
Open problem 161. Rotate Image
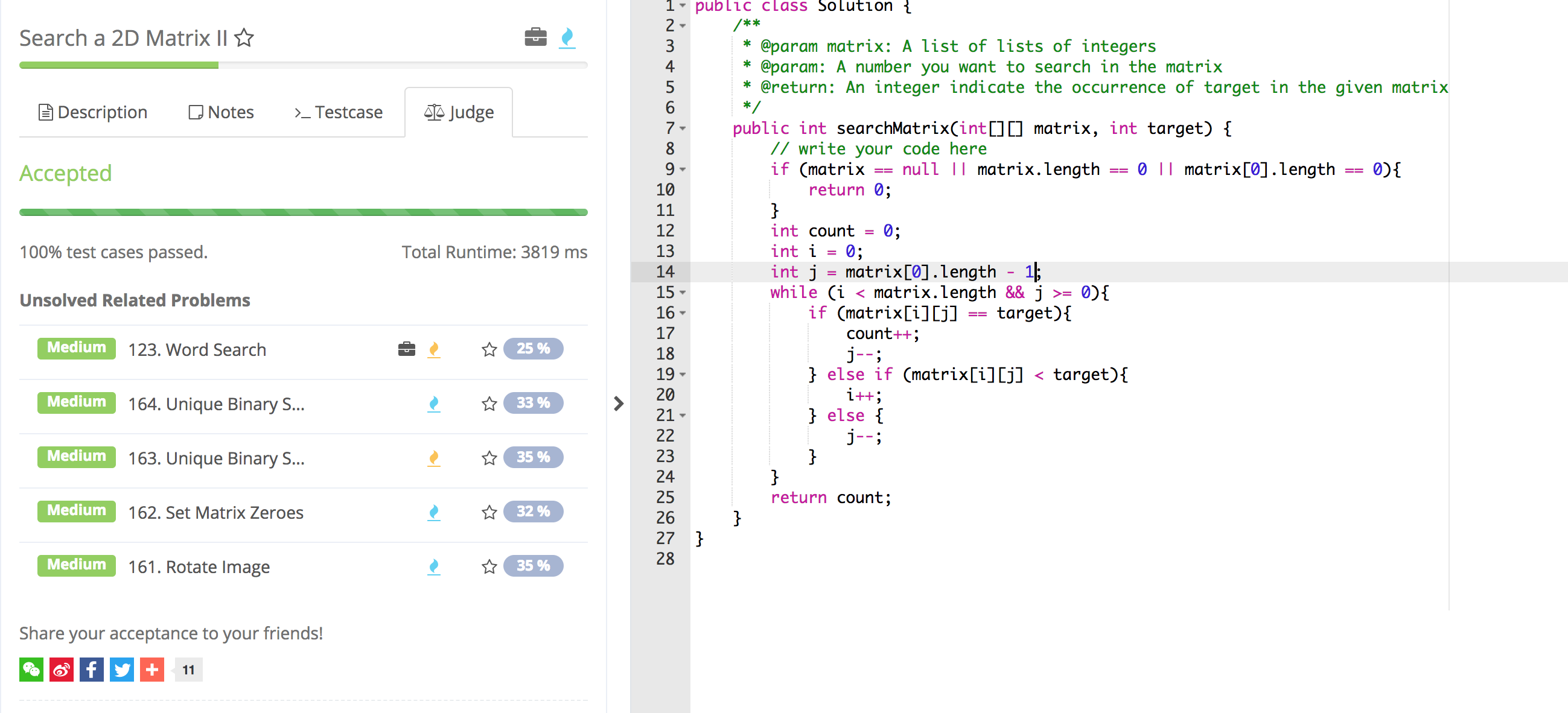click(x=199, y=566)
